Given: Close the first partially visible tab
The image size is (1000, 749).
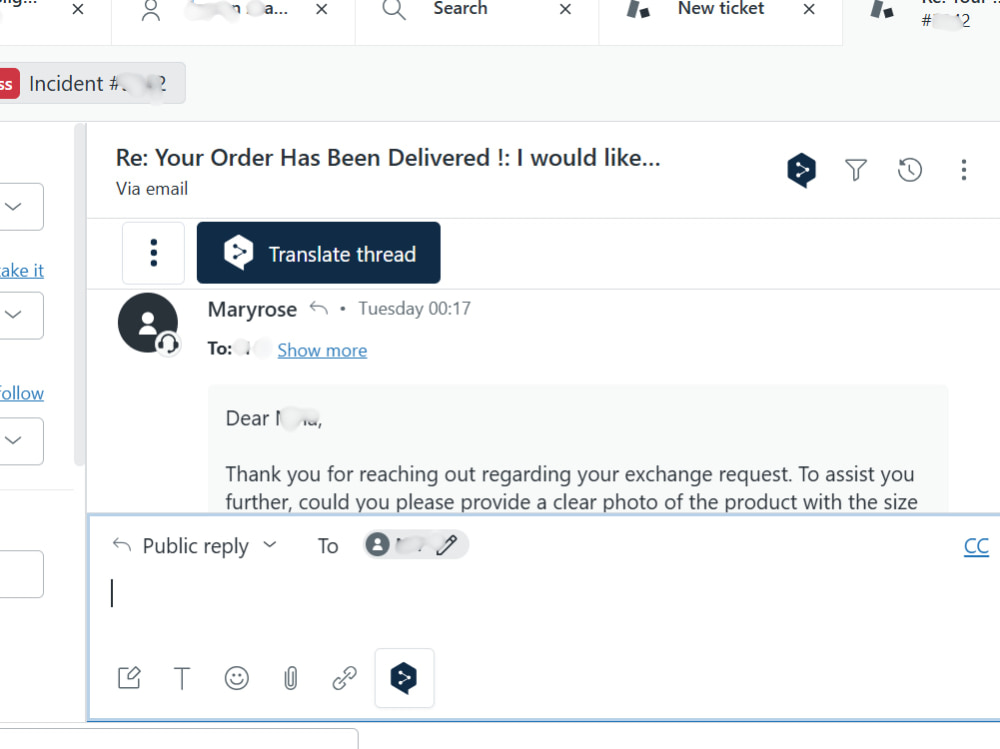Looking at the screenshot, I should [78, 9].
